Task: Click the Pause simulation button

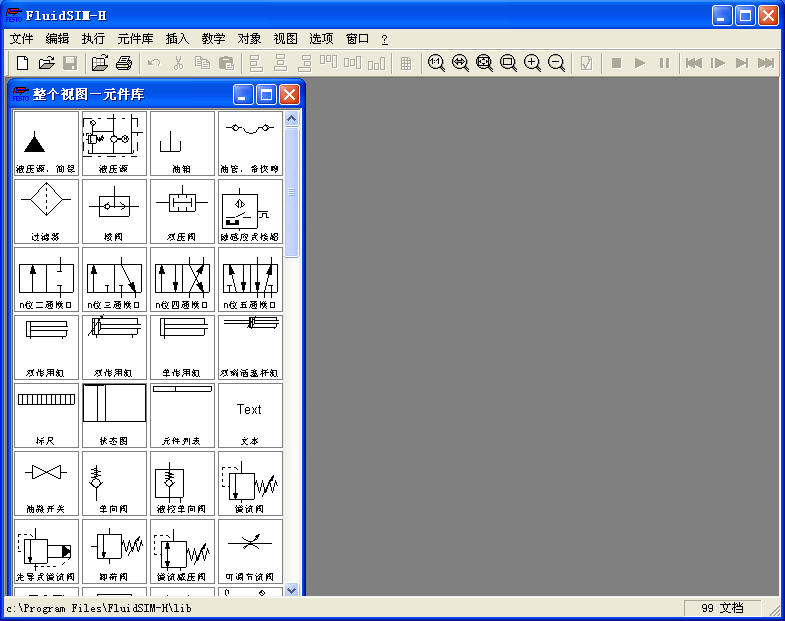Action: tap(664, 63)
